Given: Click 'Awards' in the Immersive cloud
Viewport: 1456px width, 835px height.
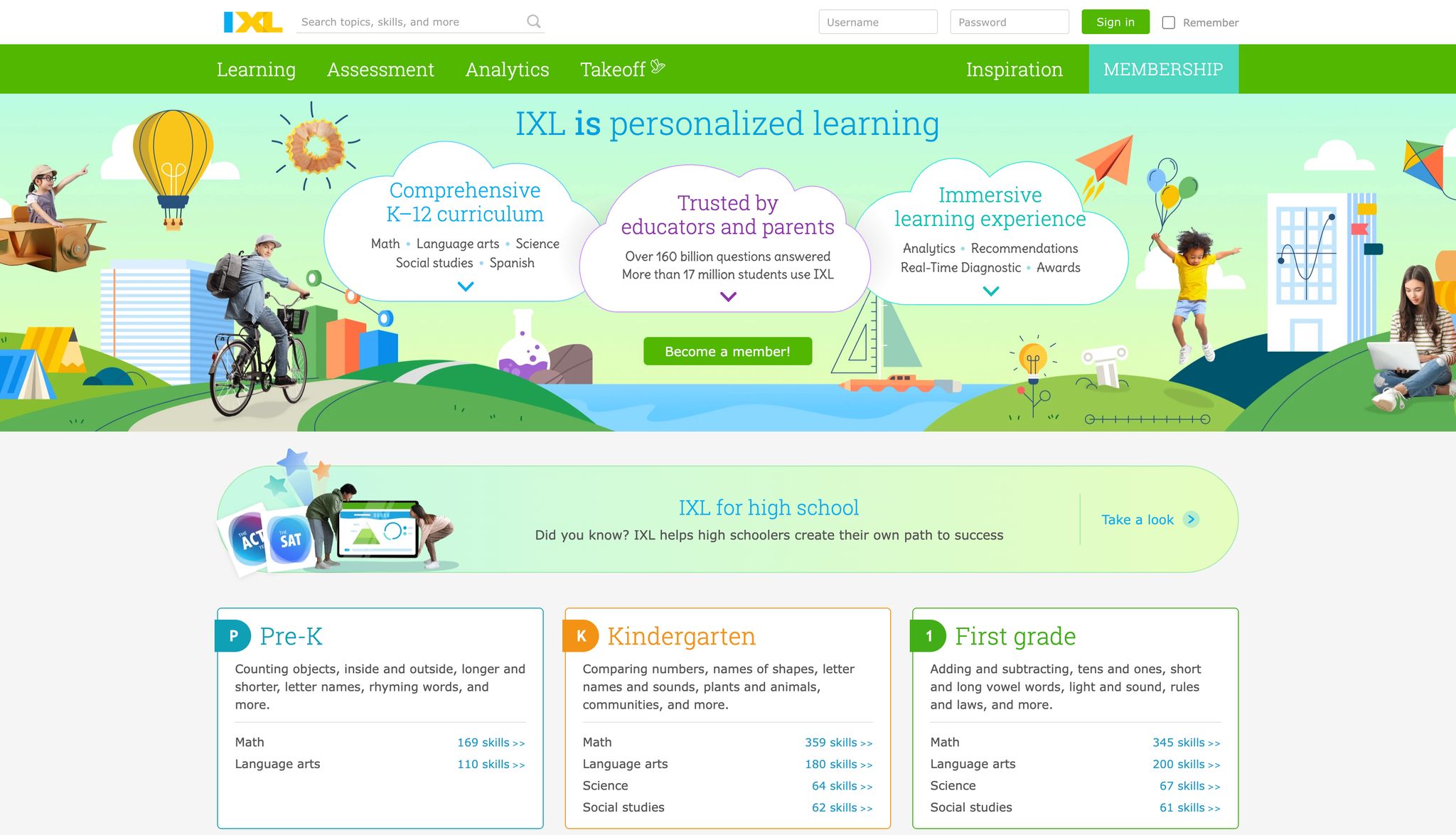Looking at the screenshot, I should pyautogui.click(x=1059, y=268).
